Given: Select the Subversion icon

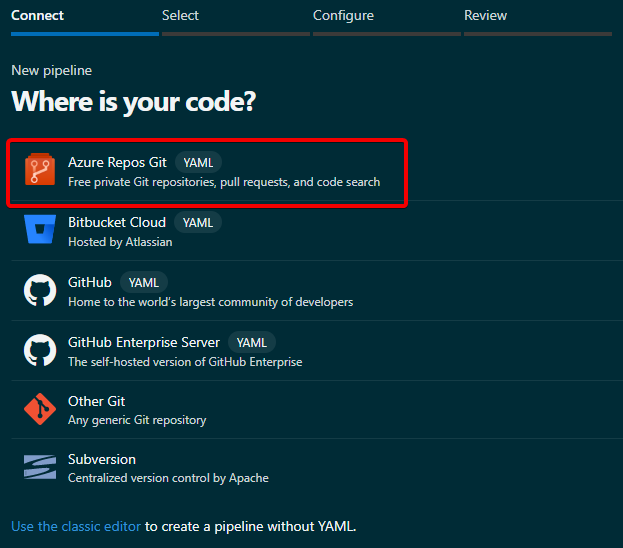Looking at the screenshot, I should click(x=40, y=468).
